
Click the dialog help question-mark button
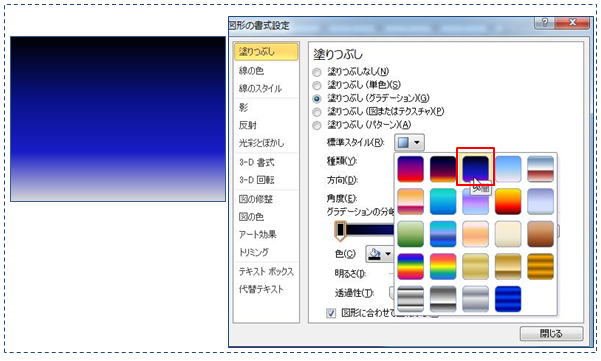pyautogui.click(x=545, y=23)
